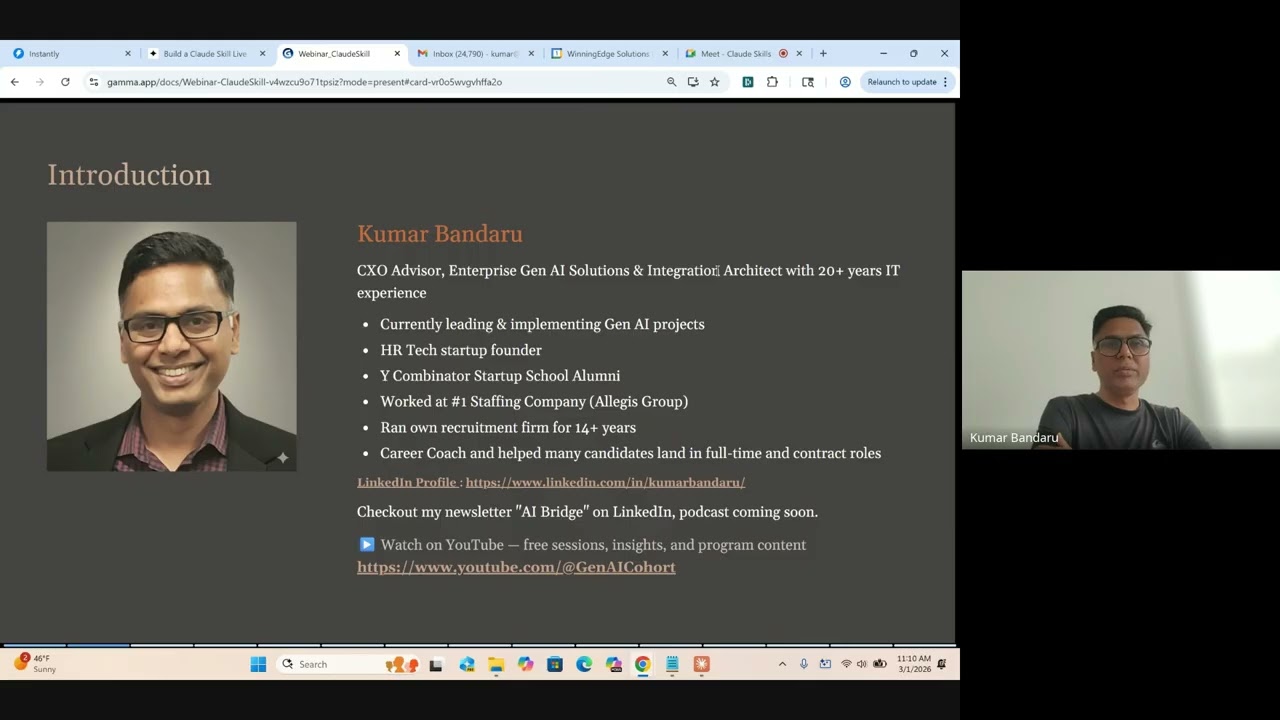Click the microphone tray icon
Image resolution: width=1280 pixels, height=720 pixels.
point(803,664)
